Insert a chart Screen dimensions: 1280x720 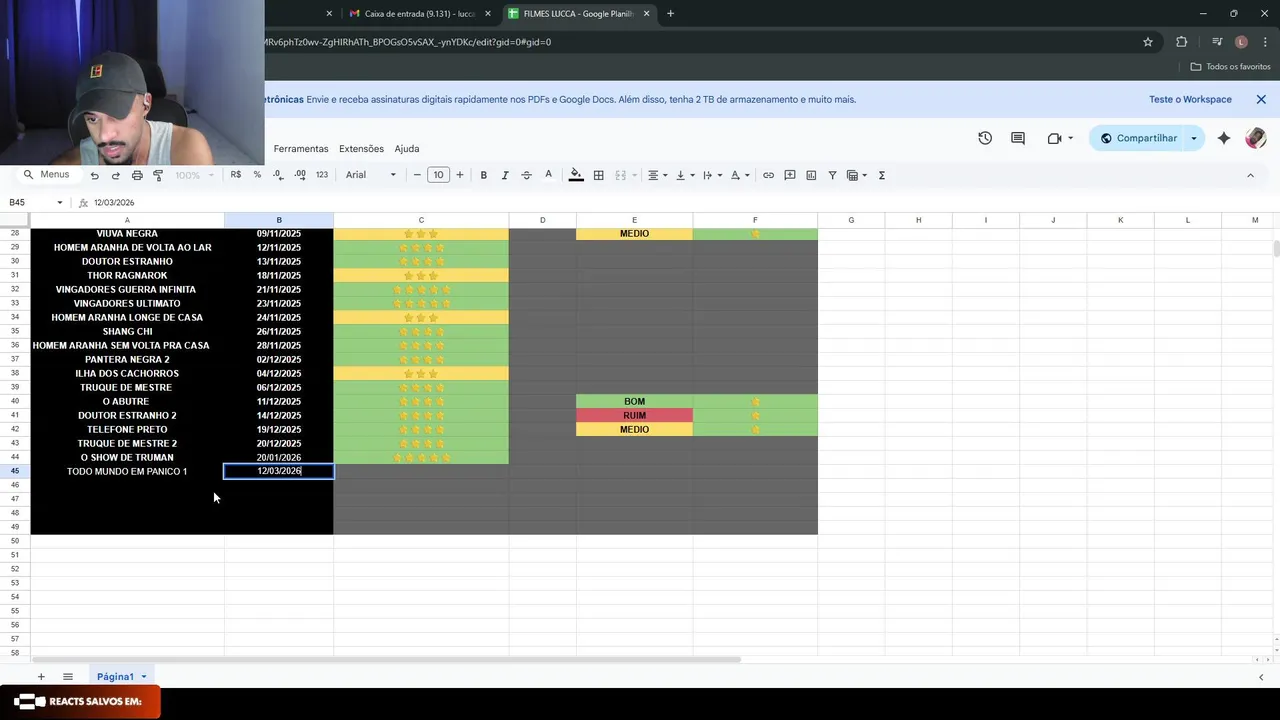811,175
